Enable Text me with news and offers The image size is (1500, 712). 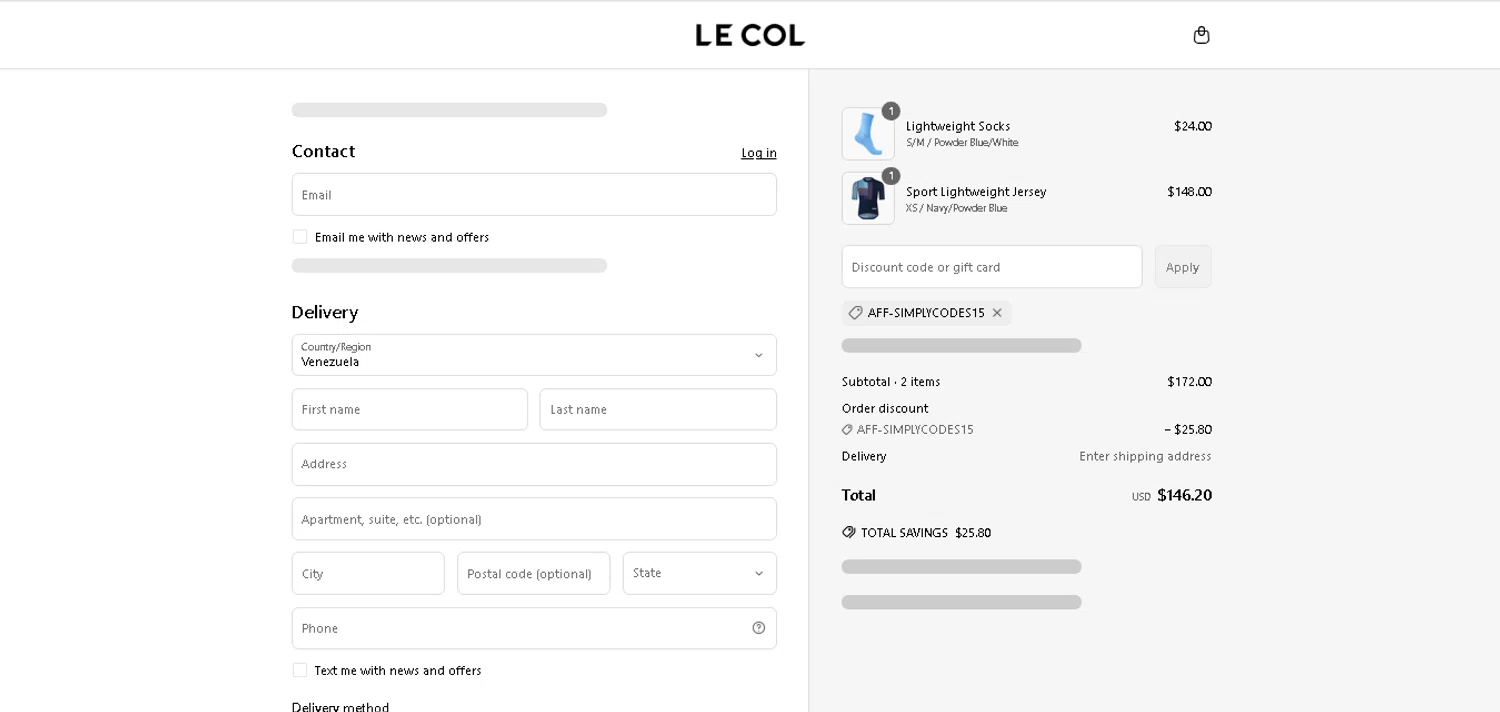click(x=300, y=670)
